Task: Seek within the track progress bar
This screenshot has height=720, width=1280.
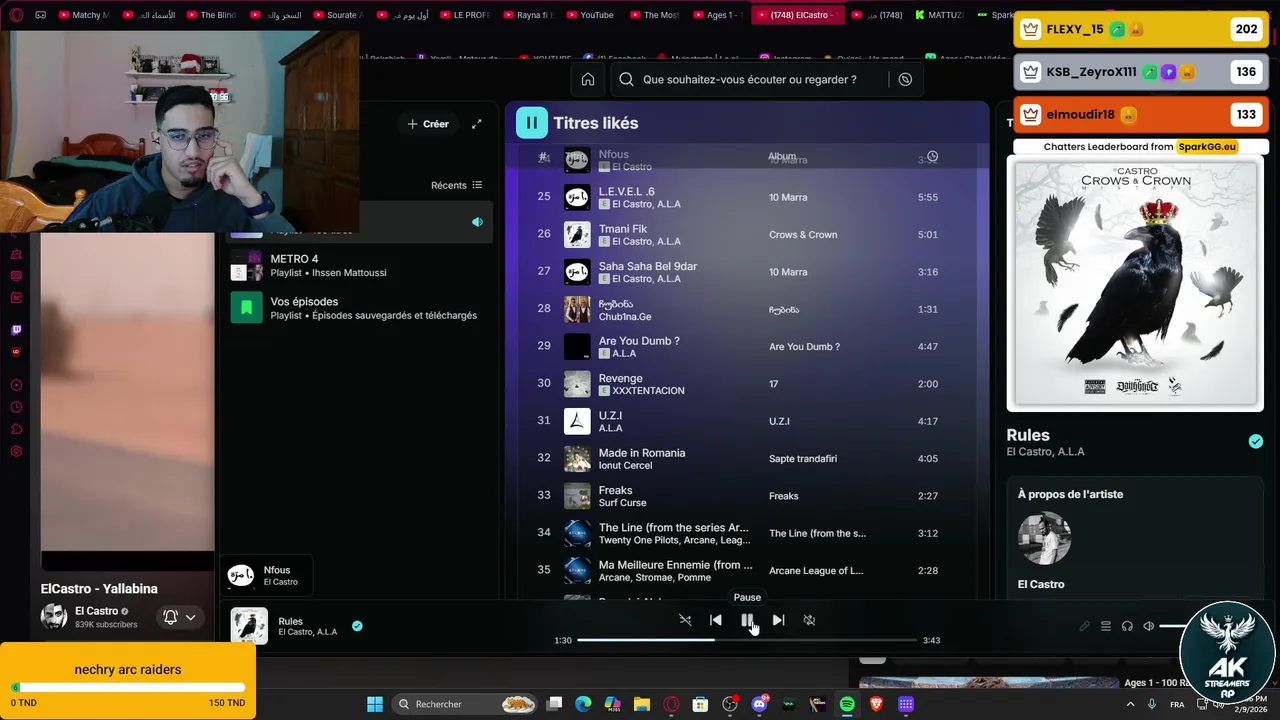Action: coord(746,640)
